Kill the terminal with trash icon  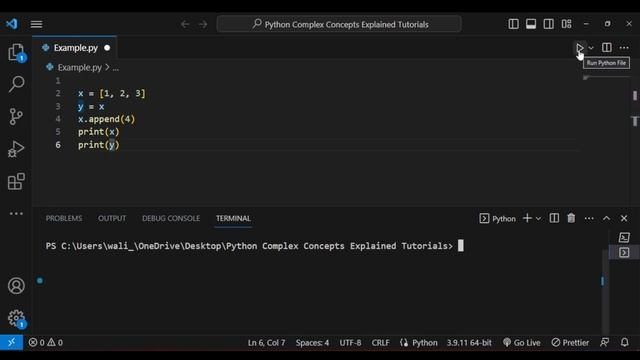click(571, 218)
